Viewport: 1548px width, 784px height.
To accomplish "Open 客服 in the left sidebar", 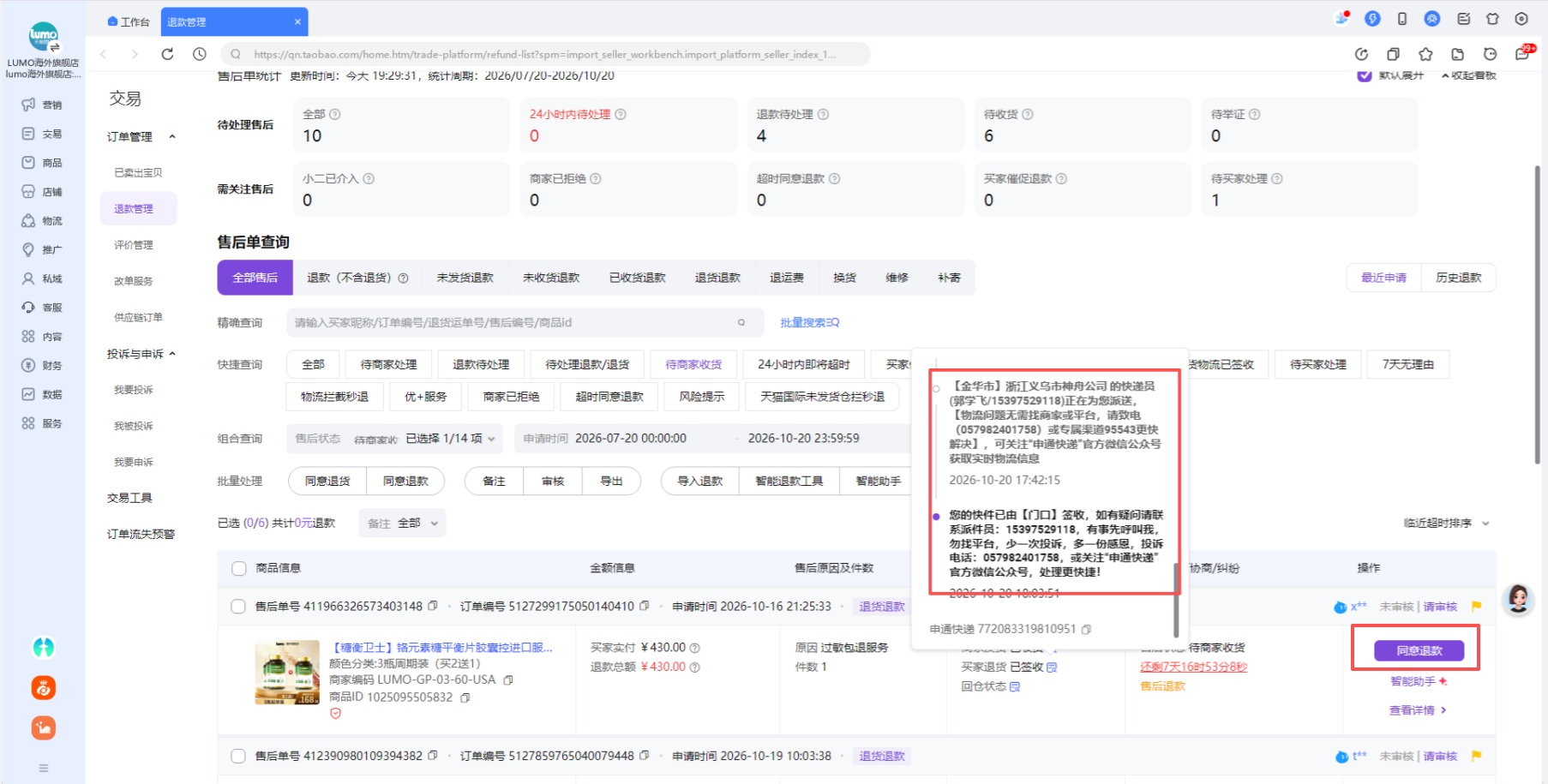I will pos(42,308).
